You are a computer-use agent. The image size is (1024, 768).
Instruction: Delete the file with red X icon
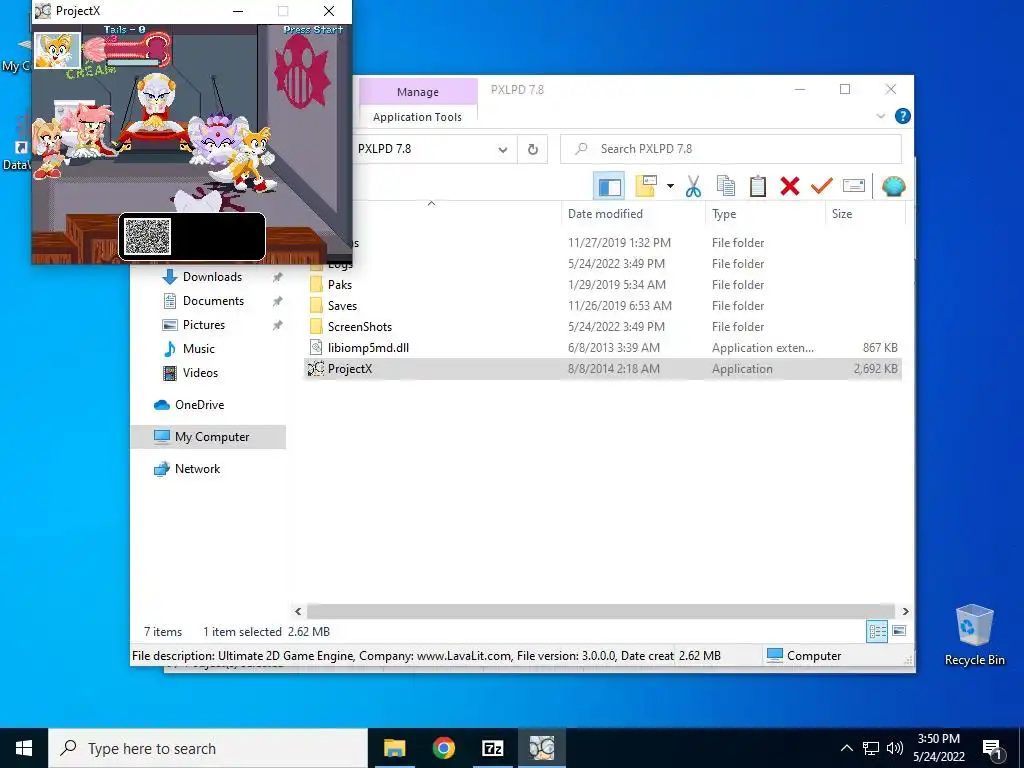point(790,187)
